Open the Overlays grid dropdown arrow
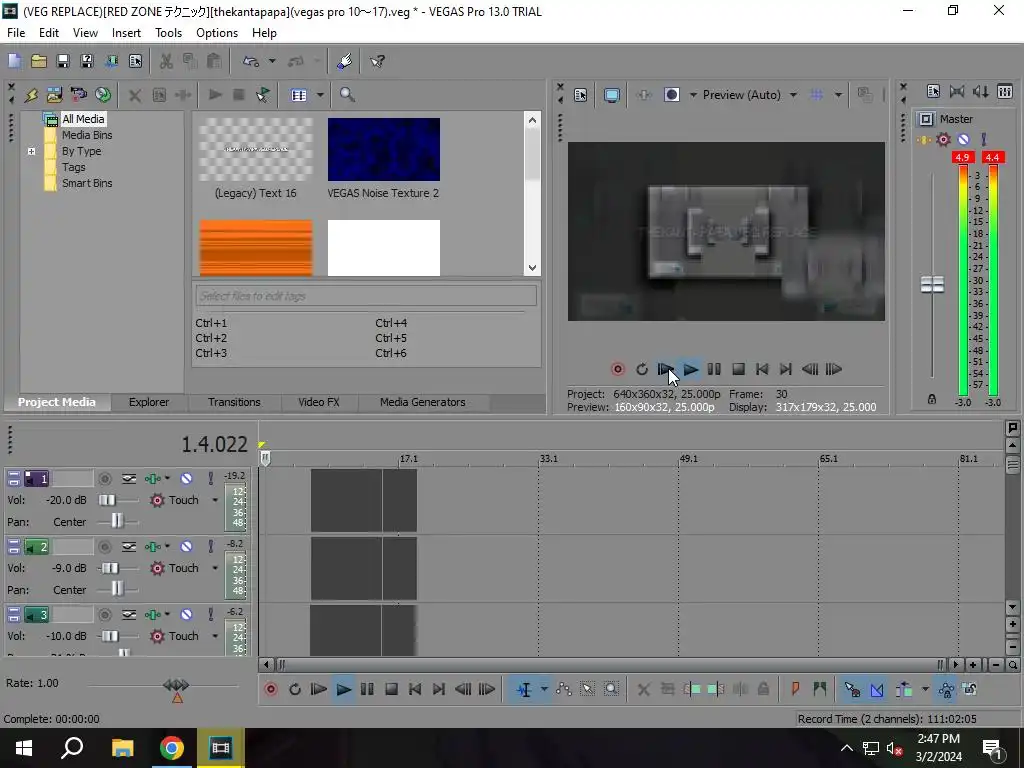The width and height of the screenshot is (1024, 768). (x=838, y=95)
